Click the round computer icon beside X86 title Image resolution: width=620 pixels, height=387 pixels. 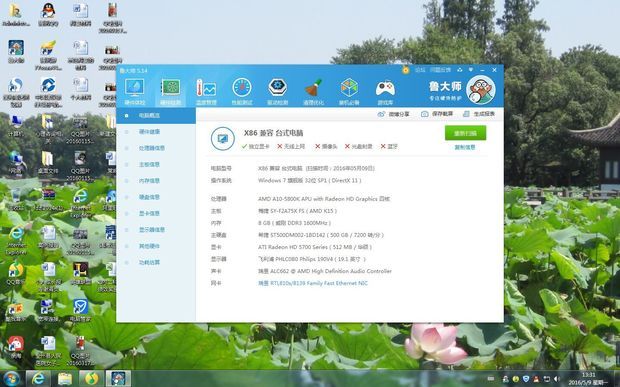(x=223, y=139)
